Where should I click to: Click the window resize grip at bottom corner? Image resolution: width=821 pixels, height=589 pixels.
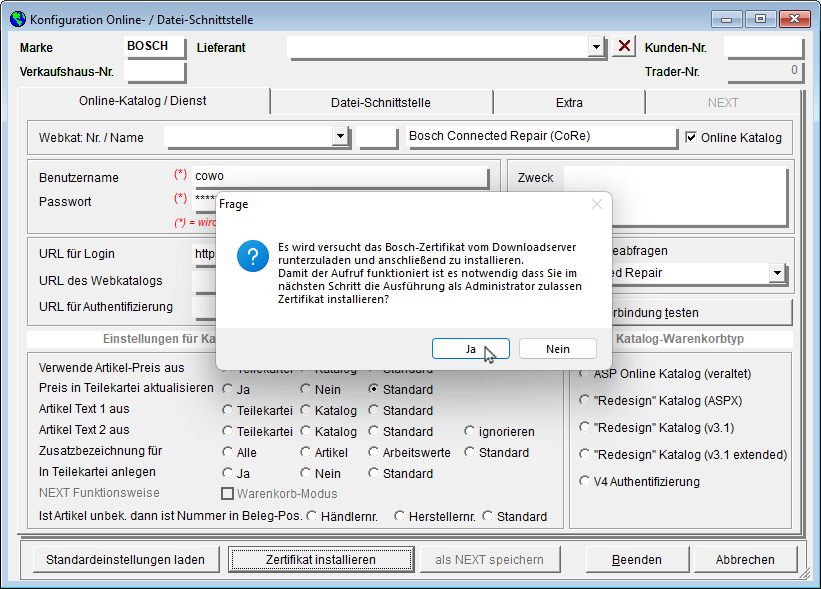pos(804,573)
